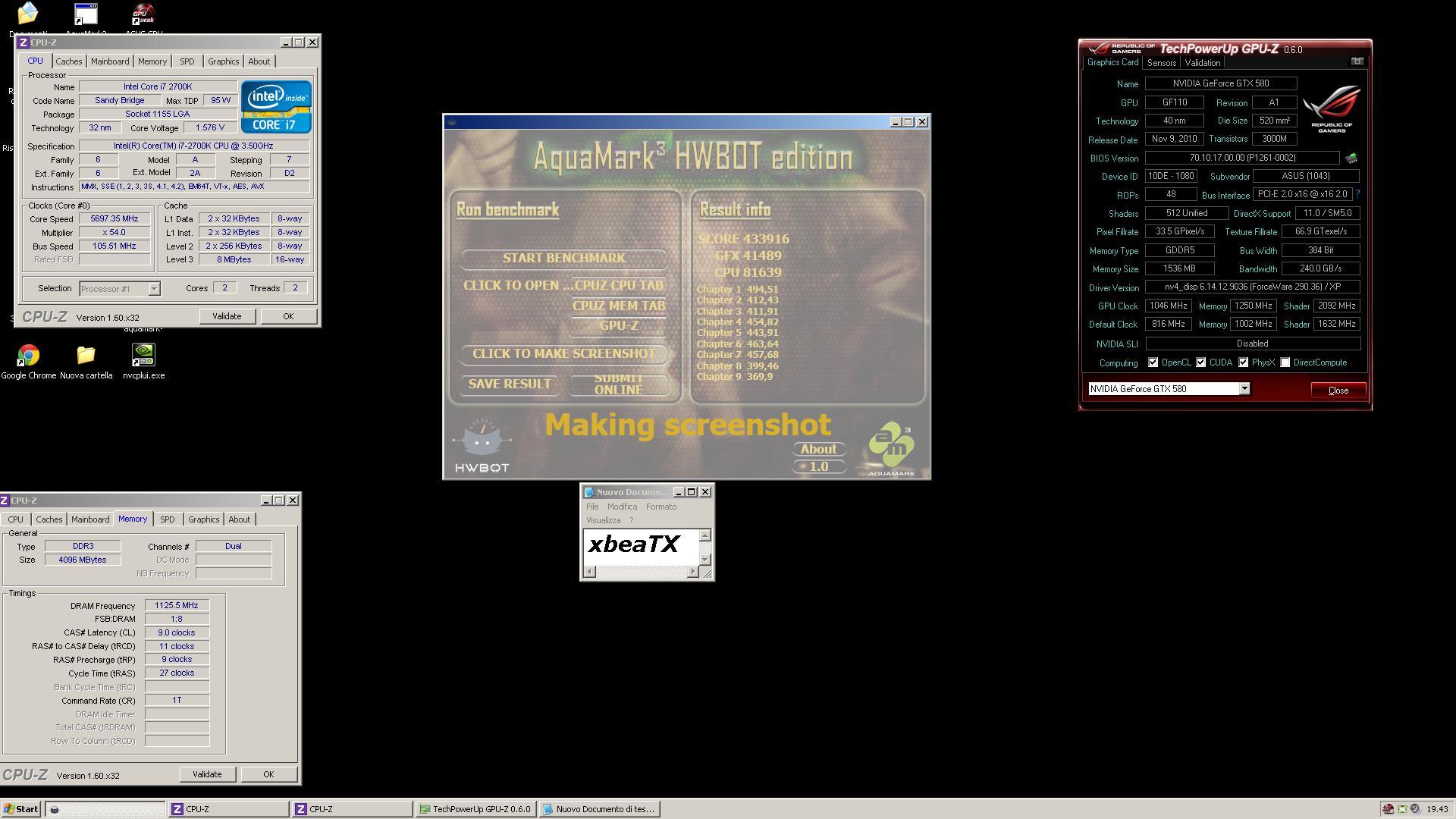Image resolution: width=1456 pixels, height=819 pixels.
Task: Click CPUZ MEM TAB button
Action: 619,306
